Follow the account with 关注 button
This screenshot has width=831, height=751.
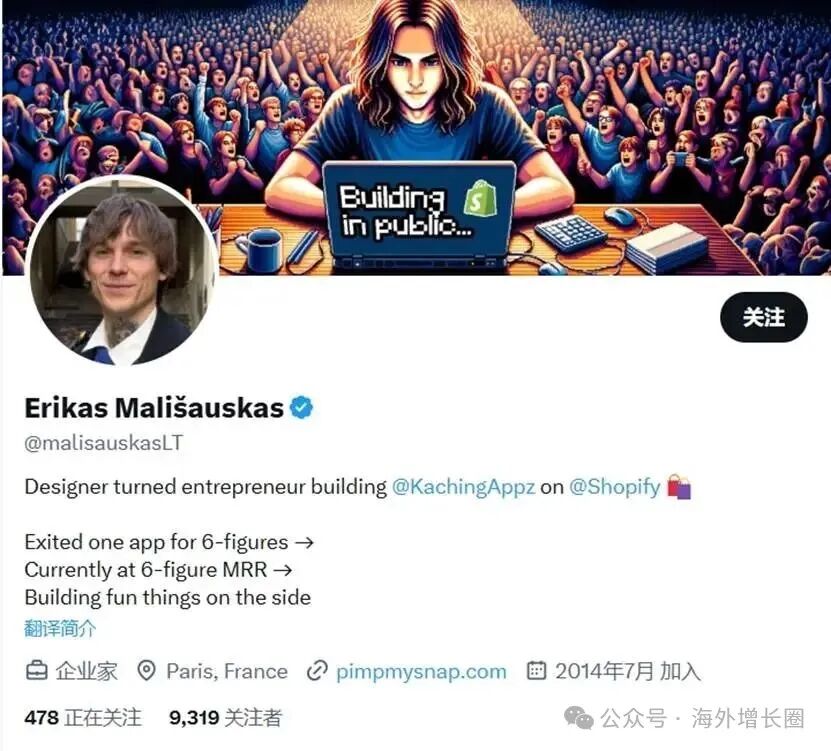pos(764,317)
